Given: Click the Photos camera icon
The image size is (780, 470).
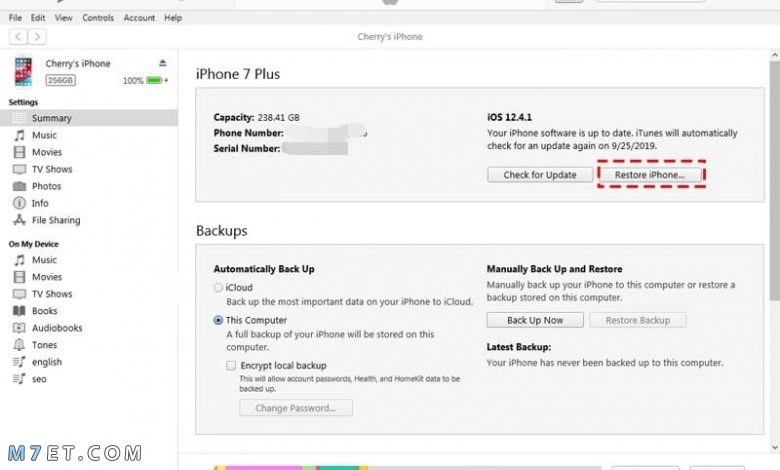Looking at the screenshot, I should pyautogui.click(x=19, y=187).
